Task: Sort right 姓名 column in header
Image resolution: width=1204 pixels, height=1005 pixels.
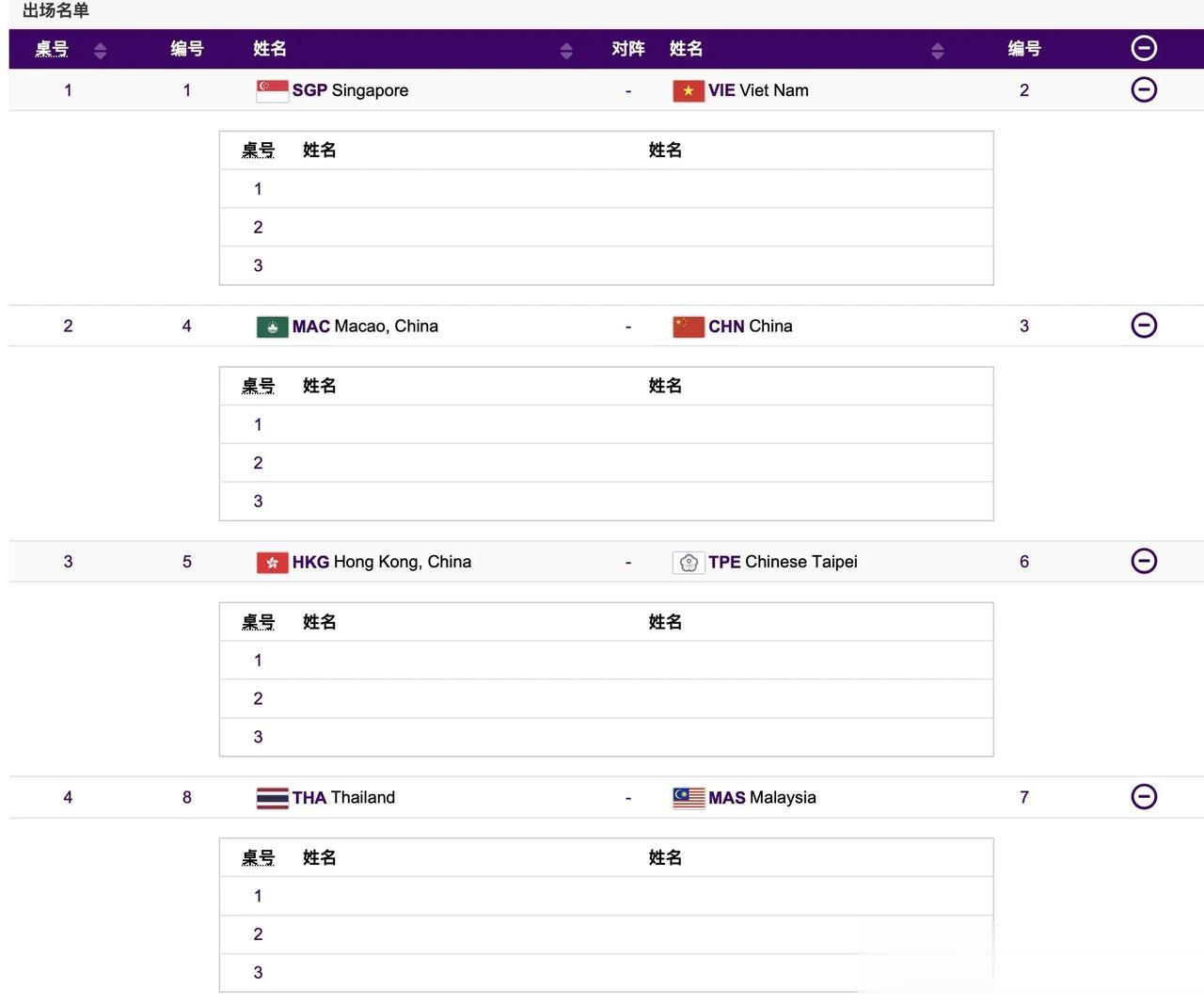Action: point(938,51)
